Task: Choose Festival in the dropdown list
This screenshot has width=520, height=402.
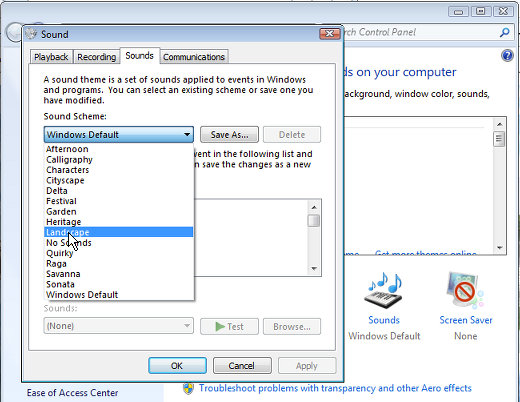Action: pos(119,201)
